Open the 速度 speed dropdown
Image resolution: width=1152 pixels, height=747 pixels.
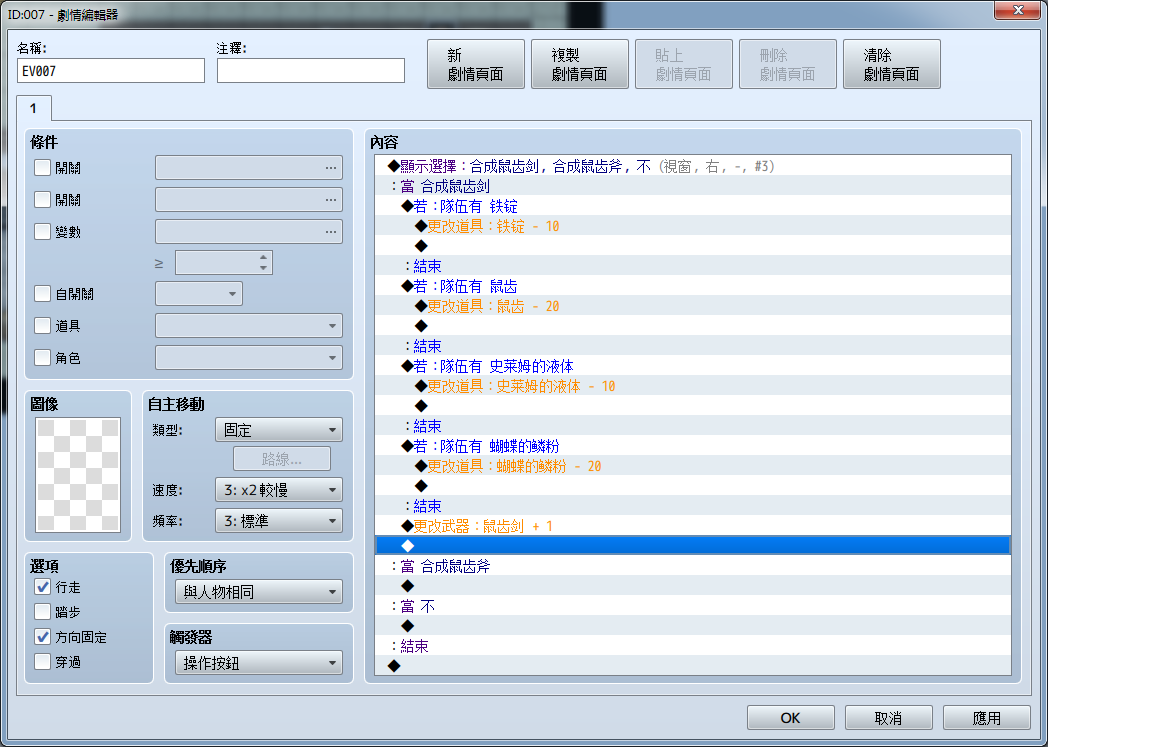coord(278,490)
